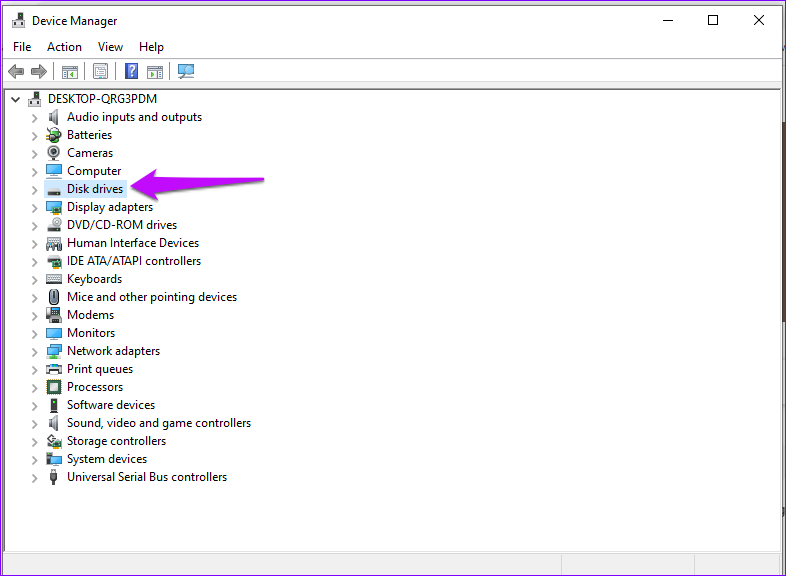
Task: Click the Mice and pointing devices icon
Action: pyautogui.click(x=54, y=297)
